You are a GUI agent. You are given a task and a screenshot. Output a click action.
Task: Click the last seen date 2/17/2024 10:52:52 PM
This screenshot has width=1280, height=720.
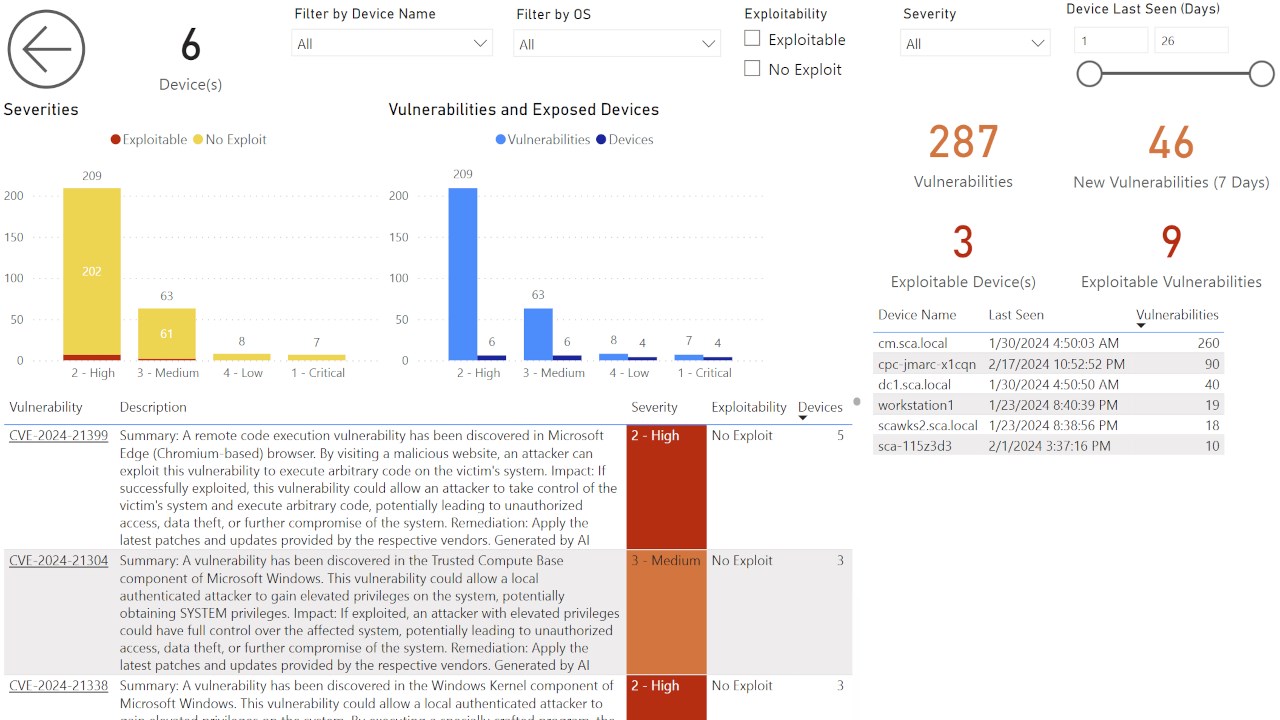coord(1056,365)
